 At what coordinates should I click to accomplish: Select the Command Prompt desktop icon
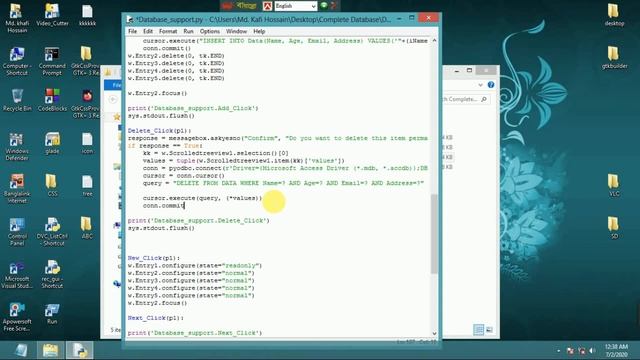coord(52,61)
